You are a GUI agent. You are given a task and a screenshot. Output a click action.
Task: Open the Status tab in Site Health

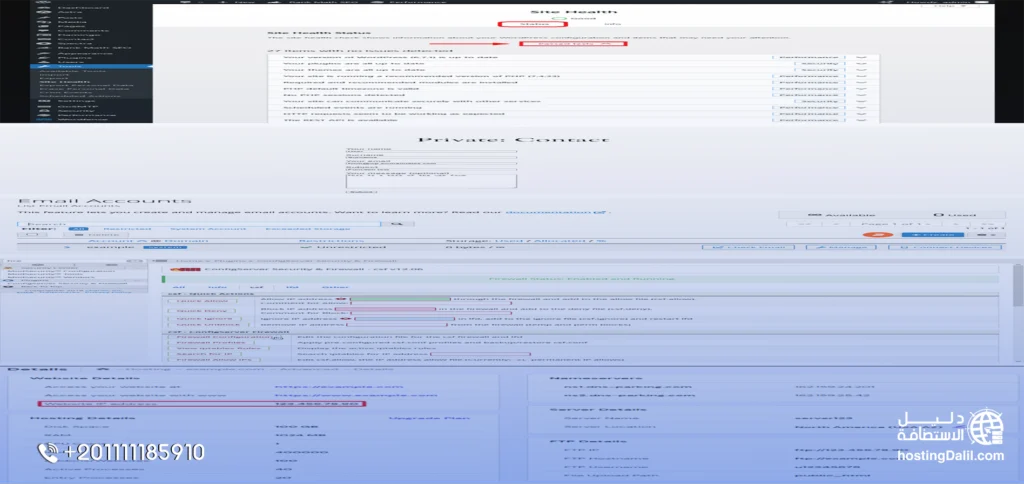(x=535, y=24)
